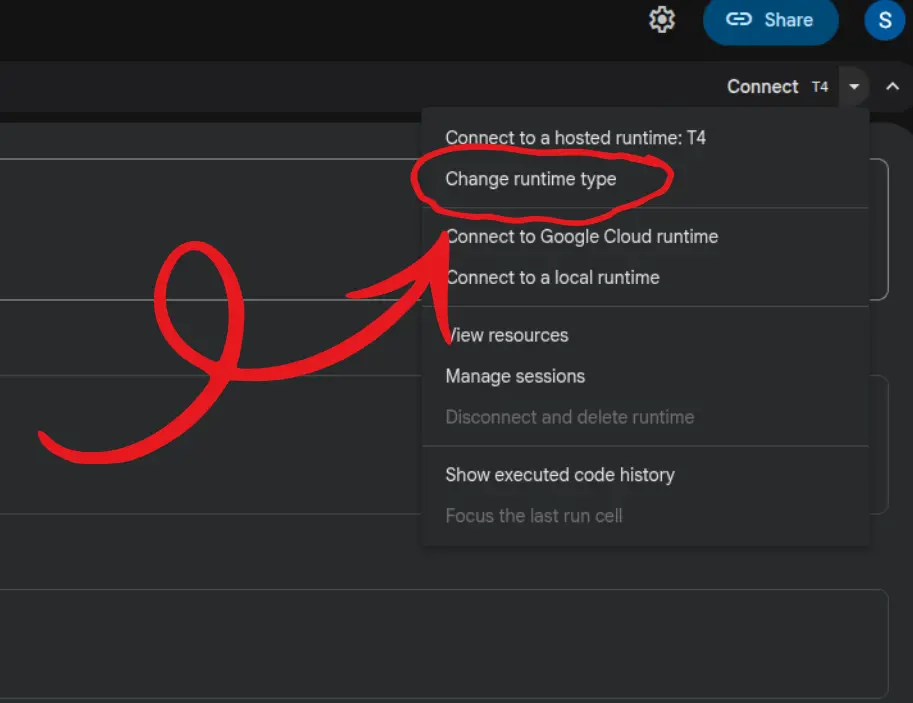Click the S avatar to switch accounts

pyautogui.click(x=884, y=19)
